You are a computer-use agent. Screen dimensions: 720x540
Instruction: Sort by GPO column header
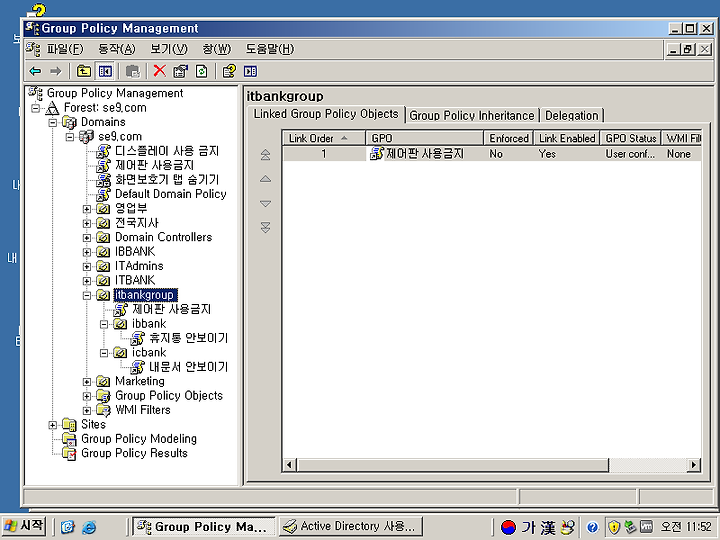424,138
